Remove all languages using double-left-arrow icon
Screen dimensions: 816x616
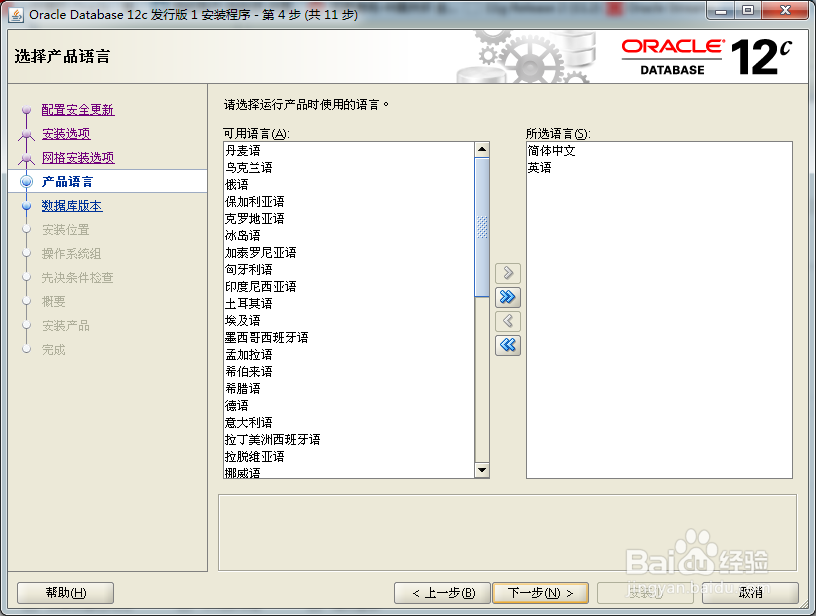(x=508, y=345)
